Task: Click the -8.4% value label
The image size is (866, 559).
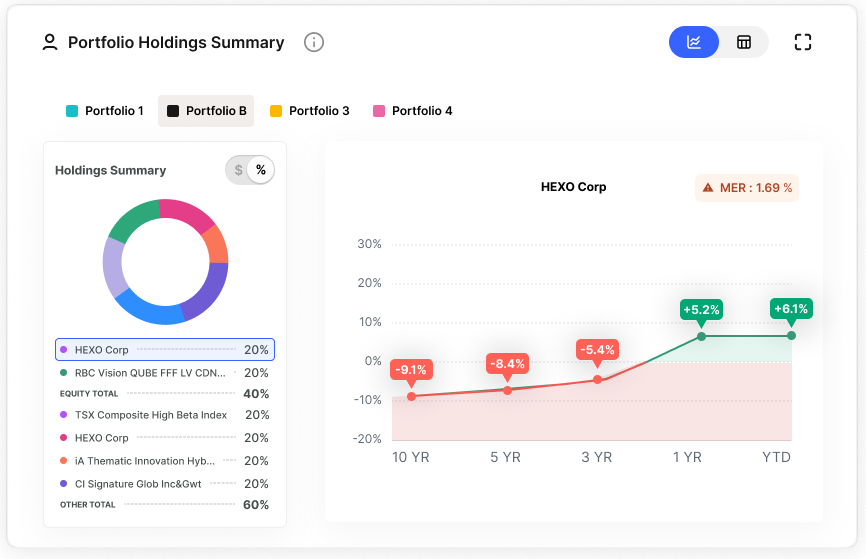Action: (508, 363)
